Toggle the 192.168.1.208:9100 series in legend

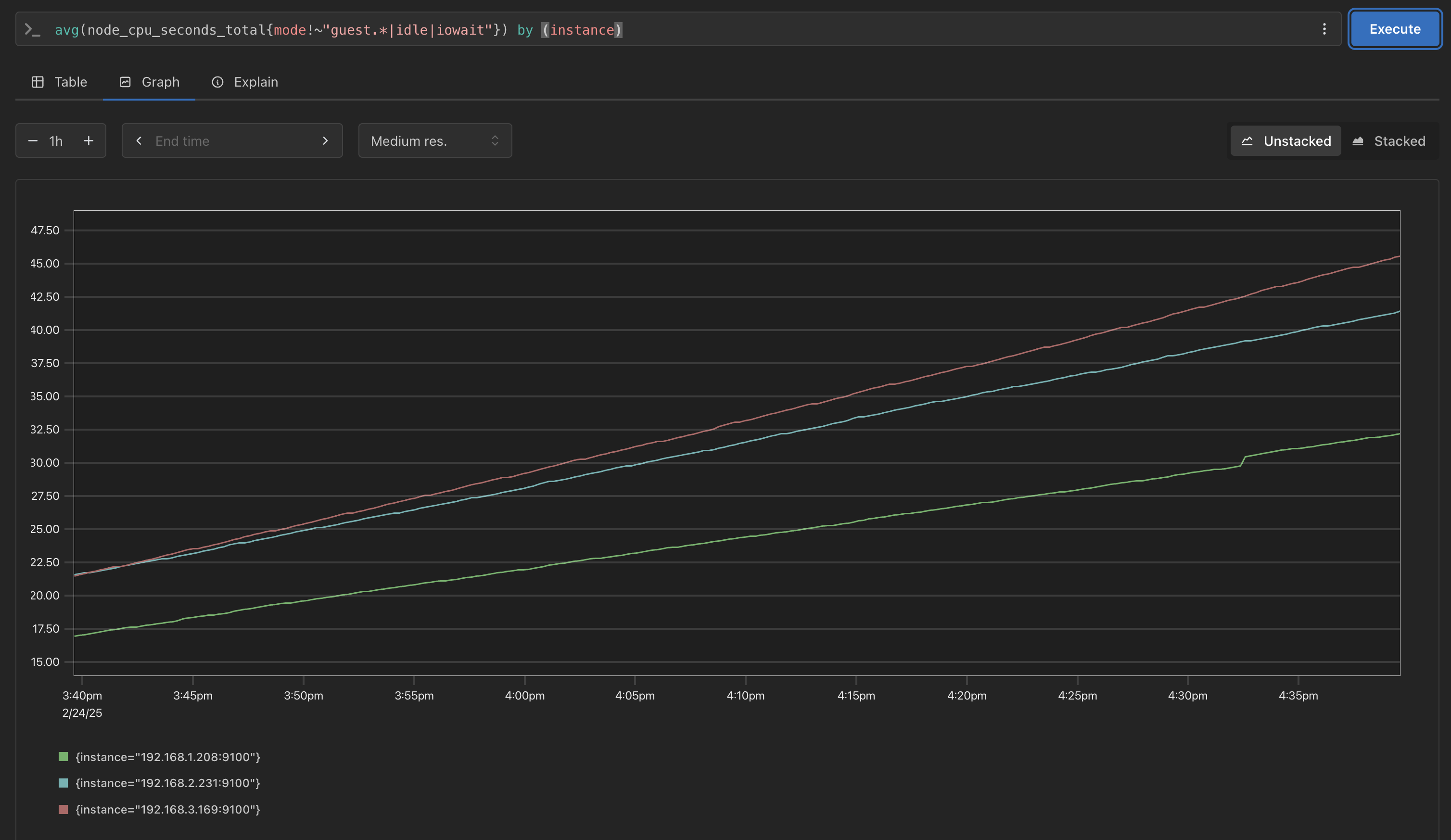(167, 757)
